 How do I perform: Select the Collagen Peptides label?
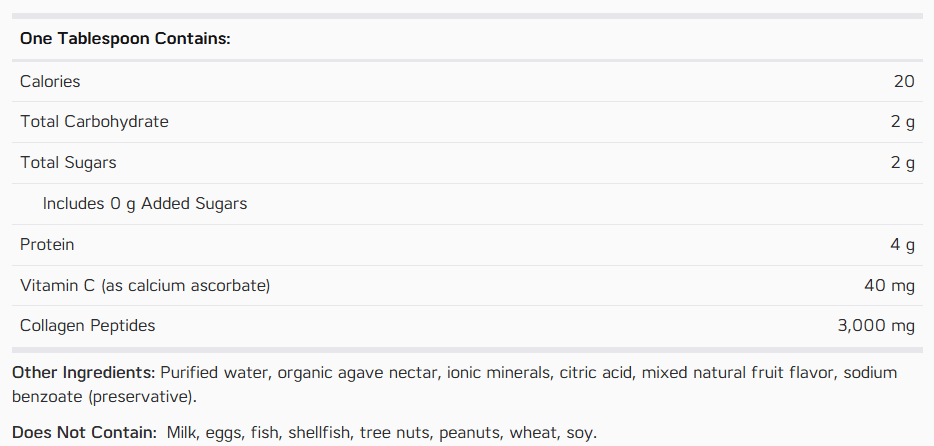tap(88, 326)
